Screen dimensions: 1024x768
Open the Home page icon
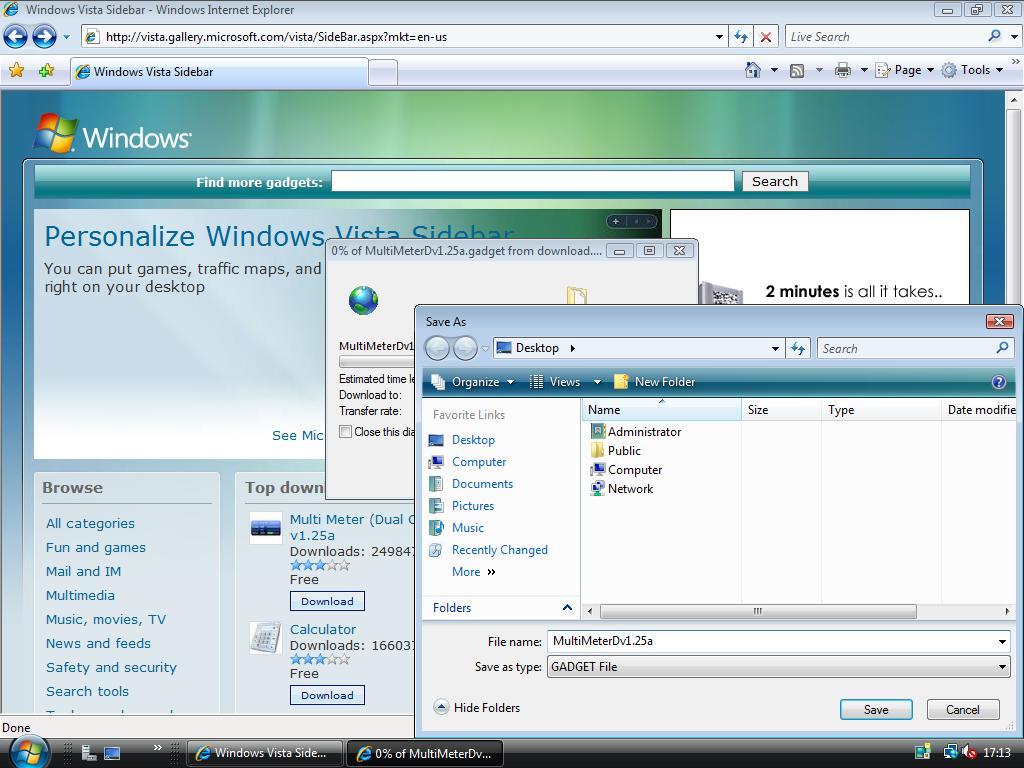[753, 70]
